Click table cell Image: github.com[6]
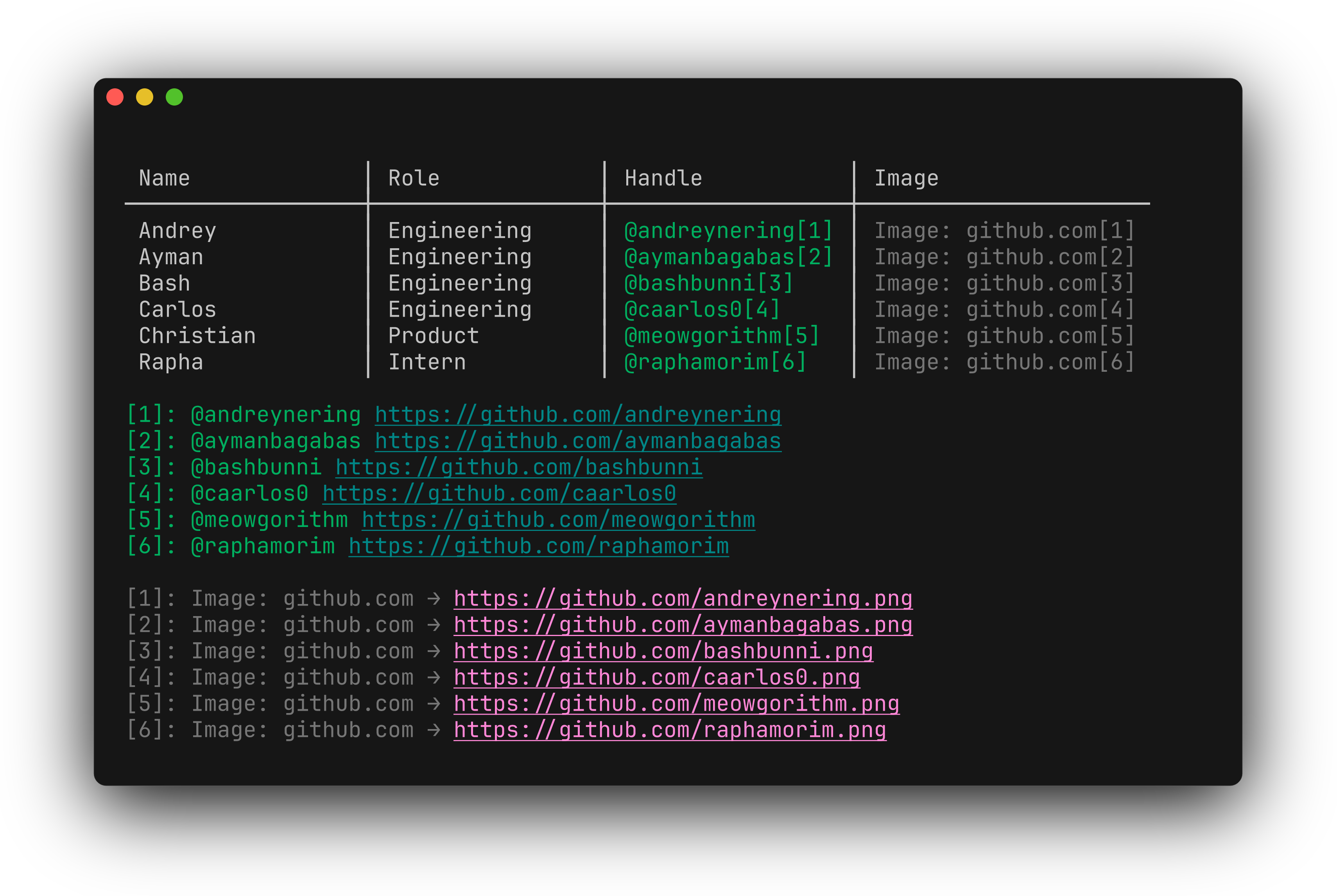1337x896 pixels. [1005, 362]
